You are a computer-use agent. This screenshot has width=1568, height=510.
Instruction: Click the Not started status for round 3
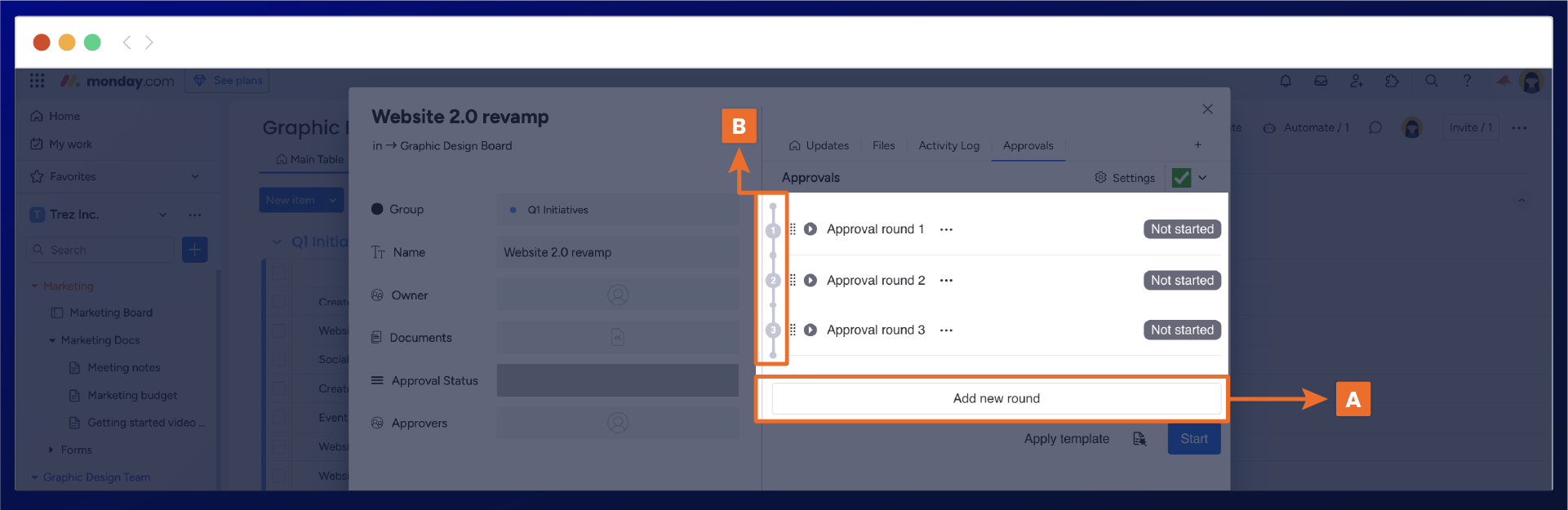(x=1182, y=330)
